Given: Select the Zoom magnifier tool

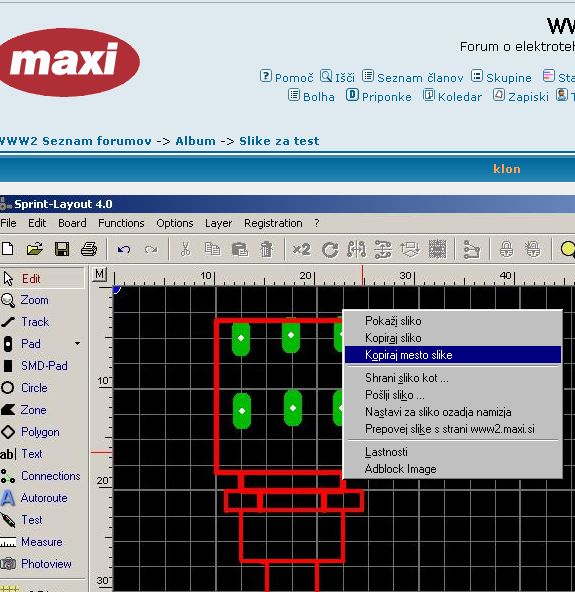Looking at the screenshot, I should (25, 300).
